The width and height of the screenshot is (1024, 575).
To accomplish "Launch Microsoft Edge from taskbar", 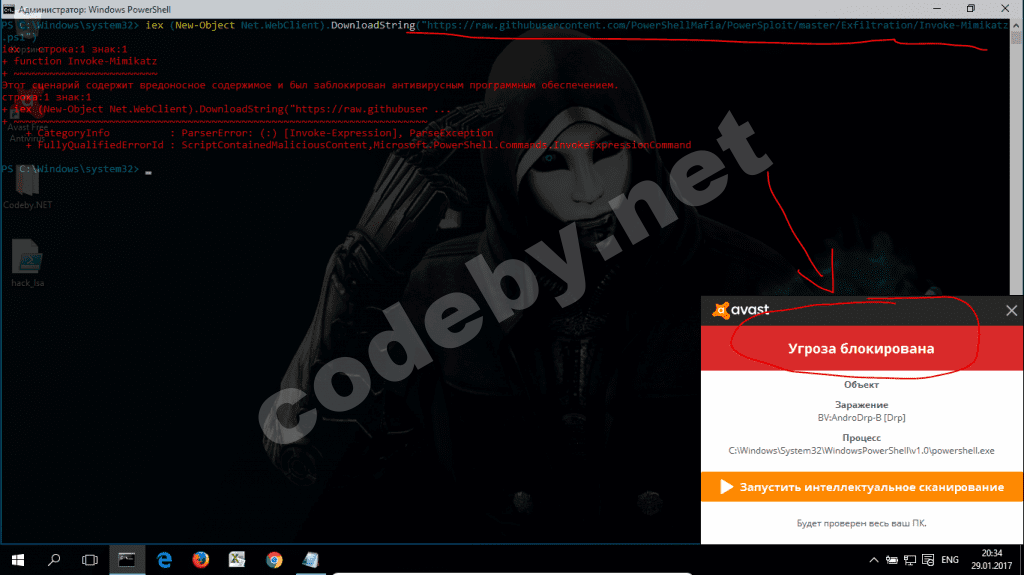I will tap(164, 560).
